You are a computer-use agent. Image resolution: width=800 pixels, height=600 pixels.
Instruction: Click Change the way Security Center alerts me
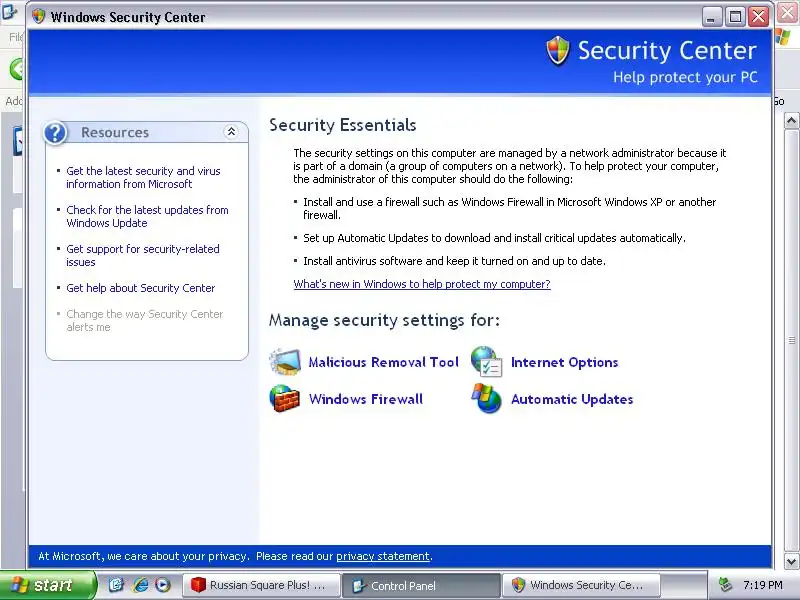click(x=145, y=320)
